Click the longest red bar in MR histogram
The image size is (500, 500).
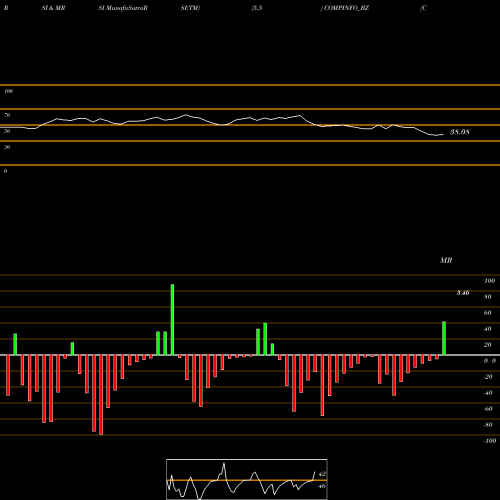(x=101, y=395)
